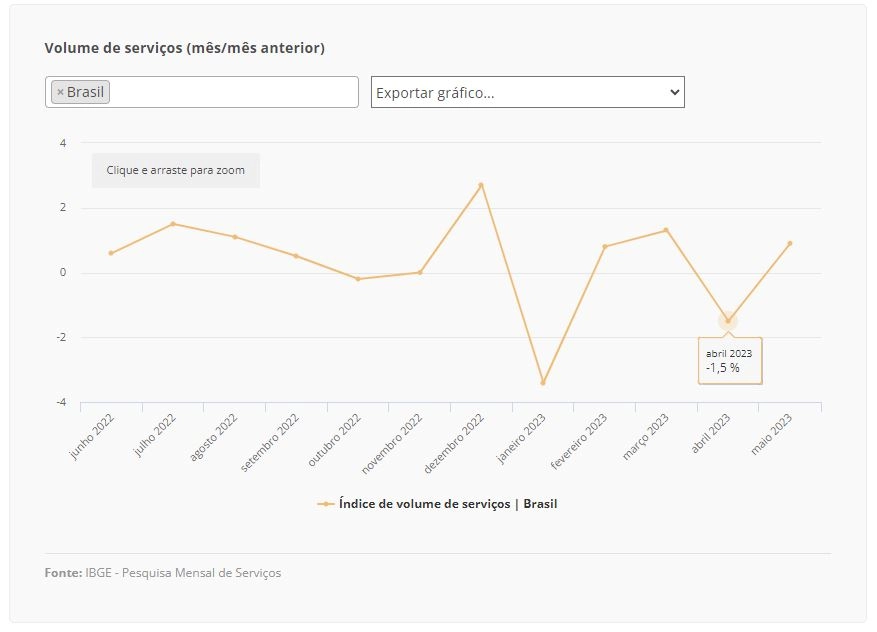Select the outubro 2022 data point
The width and height of the screenshot is (877, 632).
(x=358, y=279)
